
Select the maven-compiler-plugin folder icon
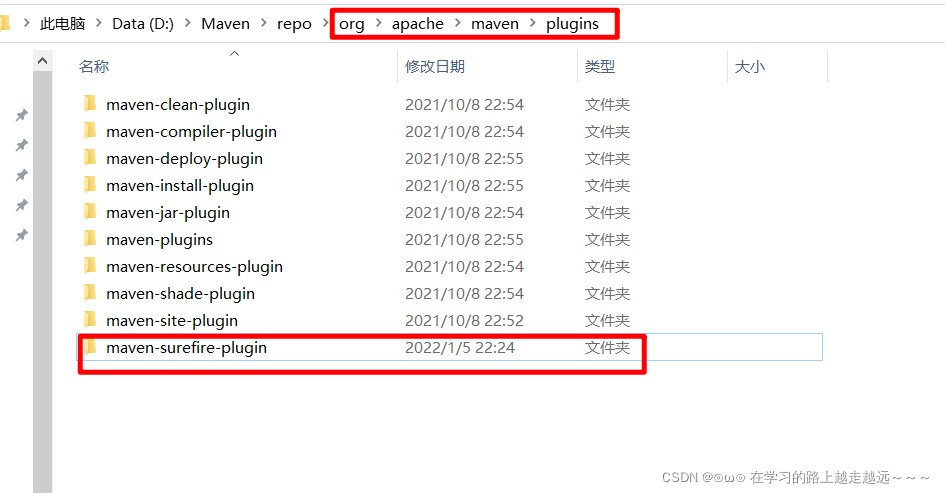point(90,131)
